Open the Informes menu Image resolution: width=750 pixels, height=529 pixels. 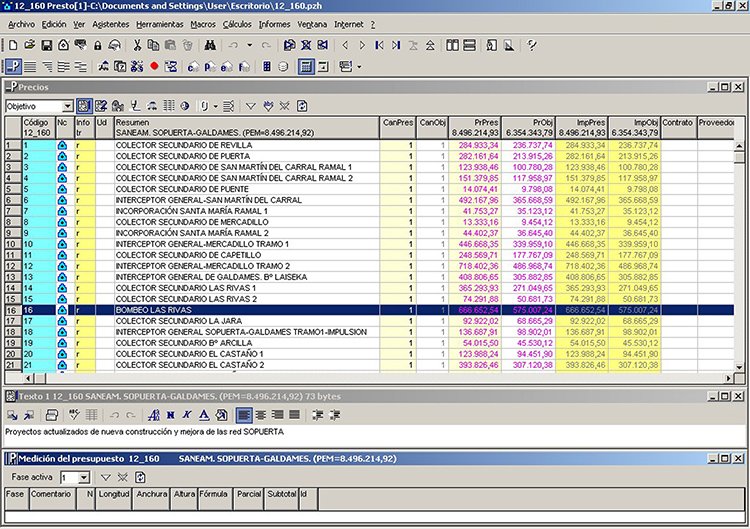274,23
